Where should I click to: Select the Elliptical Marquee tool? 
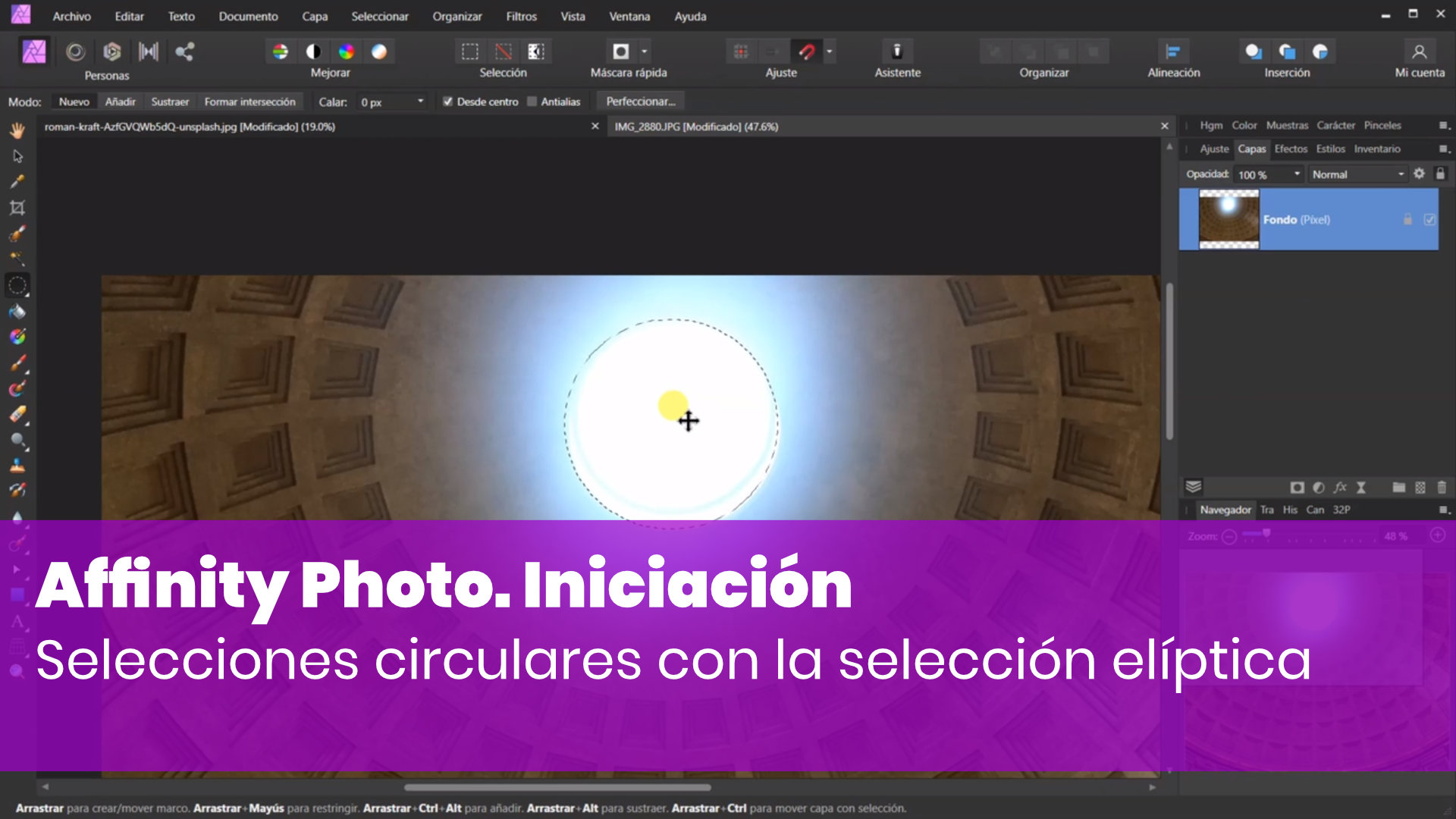click(17, 285)
